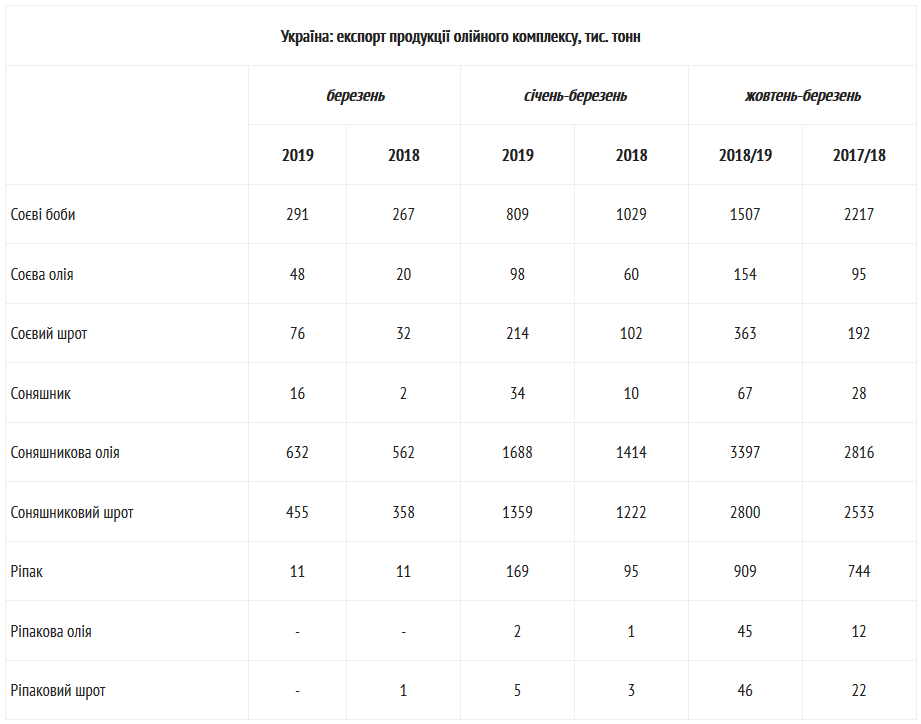The image size is (921, 724).
Task: Select the Соєвий шрот row label
Action: point(49,334)
